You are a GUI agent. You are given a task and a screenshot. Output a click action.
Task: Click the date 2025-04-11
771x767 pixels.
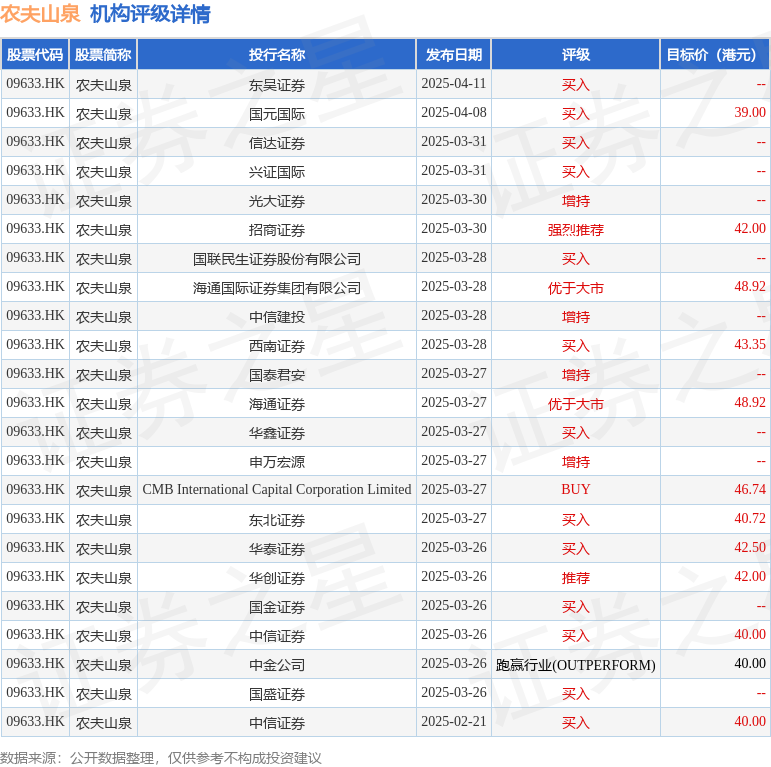point(454,84)
